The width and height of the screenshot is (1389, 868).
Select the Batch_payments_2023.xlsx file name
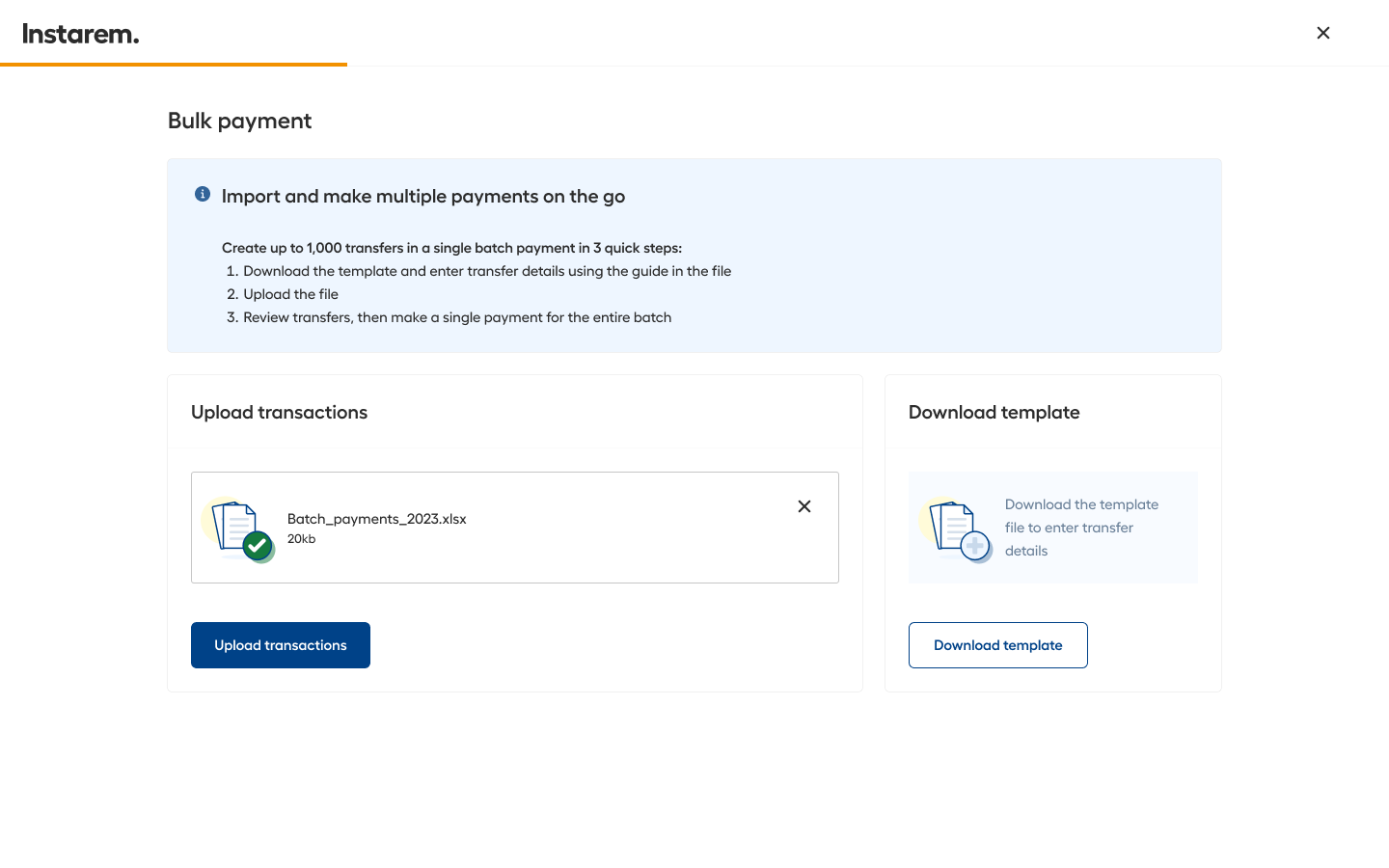pos(376,519)
